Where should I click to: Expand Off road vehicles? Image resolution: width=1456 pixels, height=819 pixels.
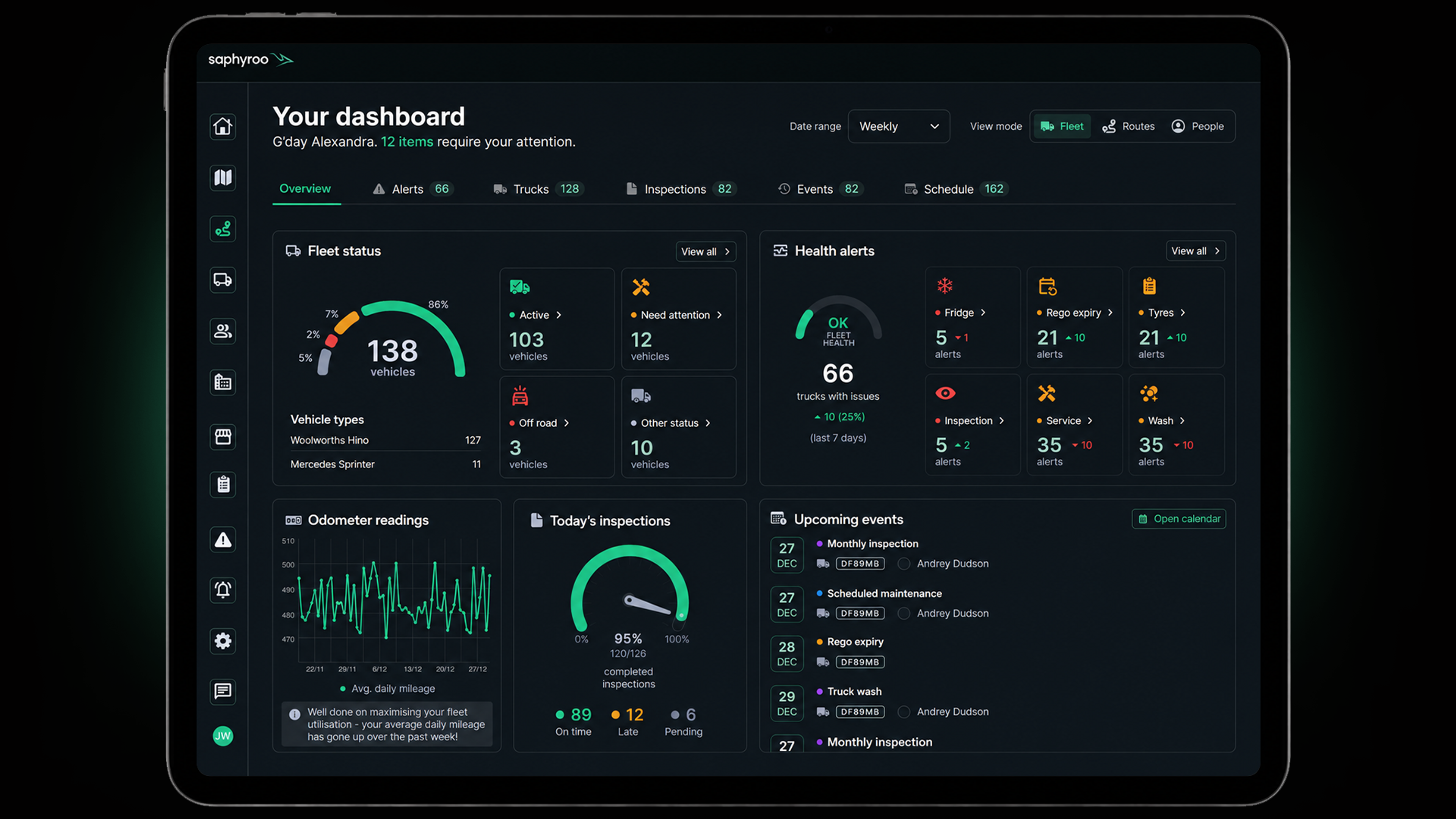pos(566,424)
